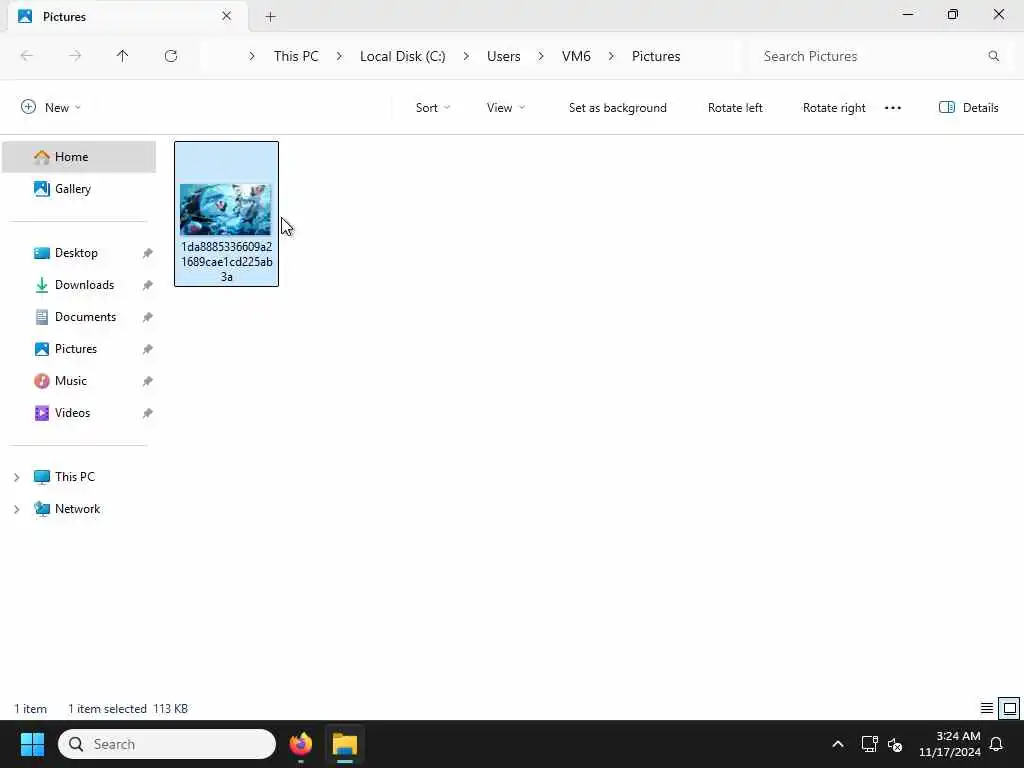Expand the This PC tree node
Viewport: 1024px width, 768px height.
click(17, 477)
